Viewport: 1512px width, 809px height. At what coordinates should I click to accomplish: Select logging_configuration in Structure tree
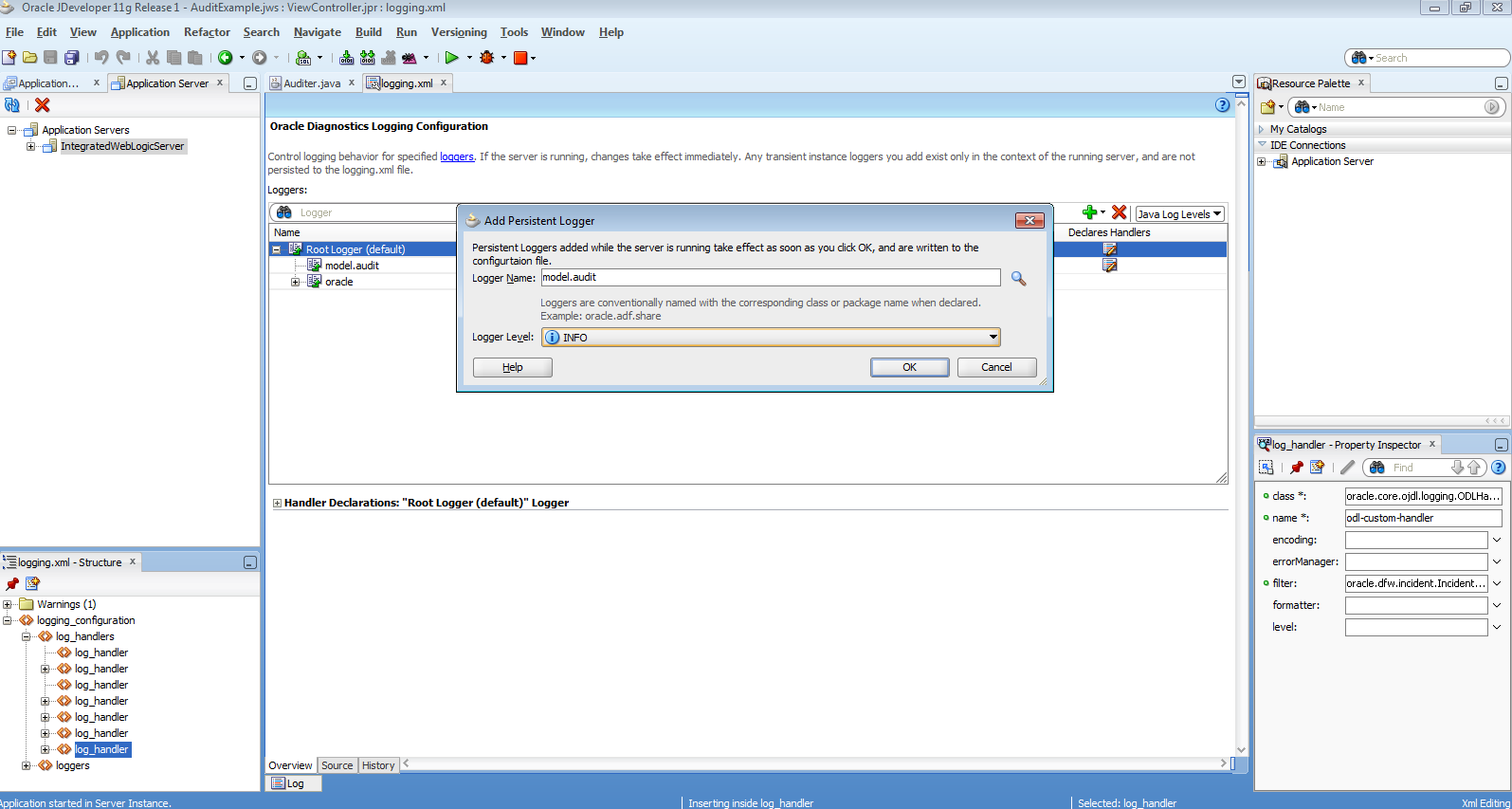86,620
